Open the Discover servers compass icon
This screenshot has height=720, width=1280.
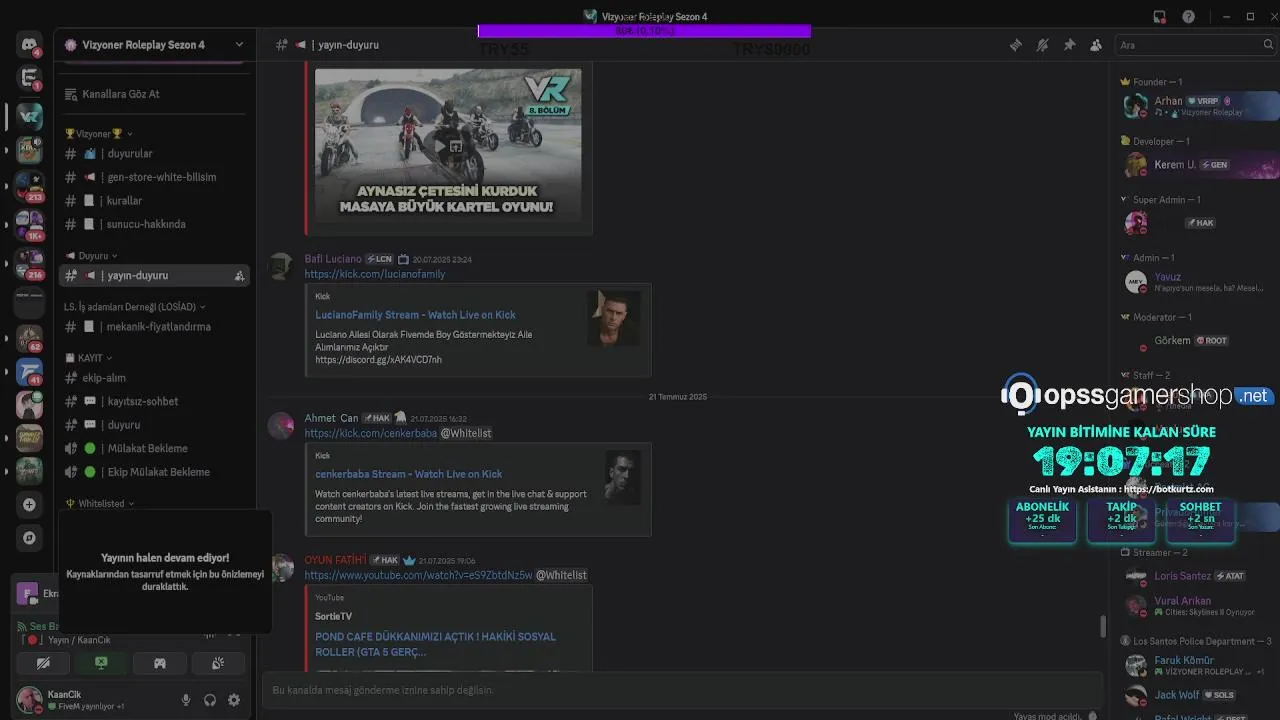[x=29, y=538]
